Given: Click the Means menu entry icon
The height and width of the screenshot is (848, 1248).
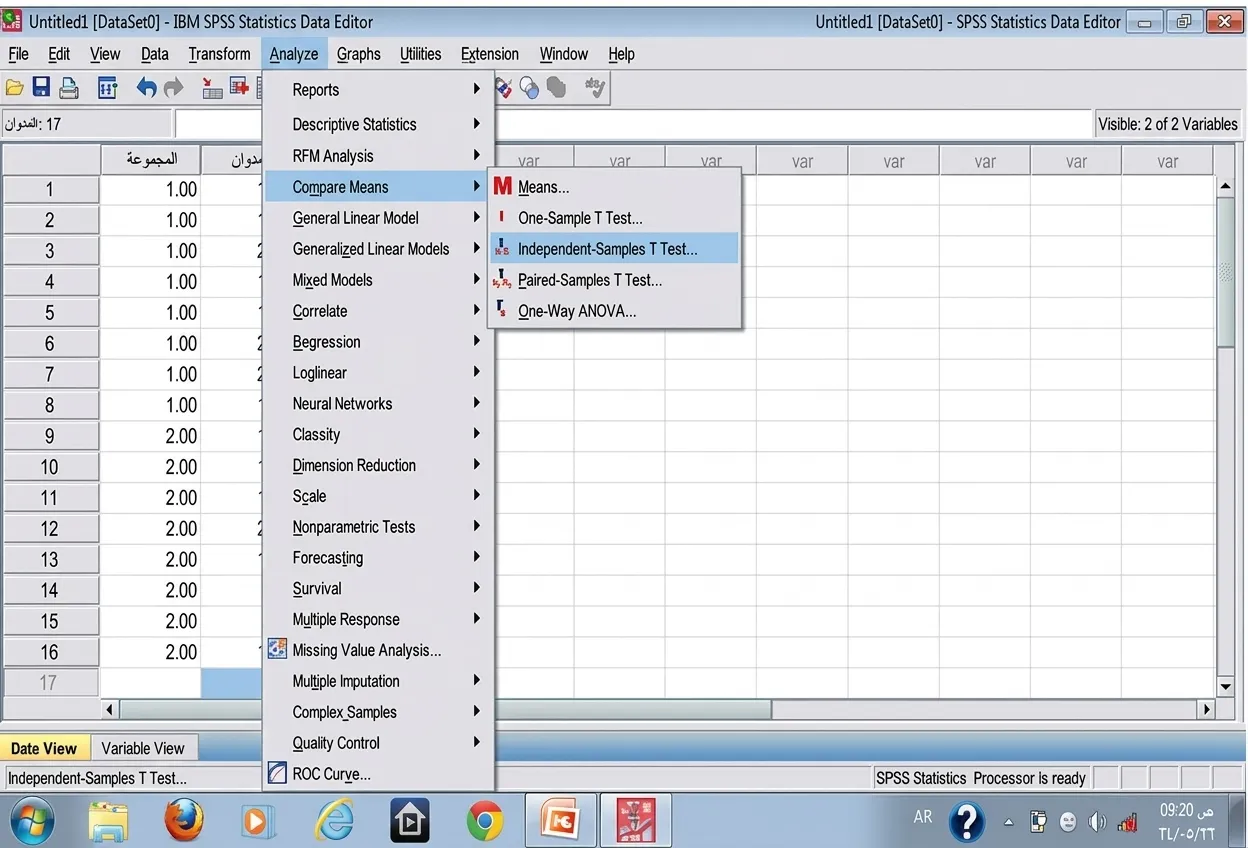Looking at the screenshot, I should (x=502, y=187).
